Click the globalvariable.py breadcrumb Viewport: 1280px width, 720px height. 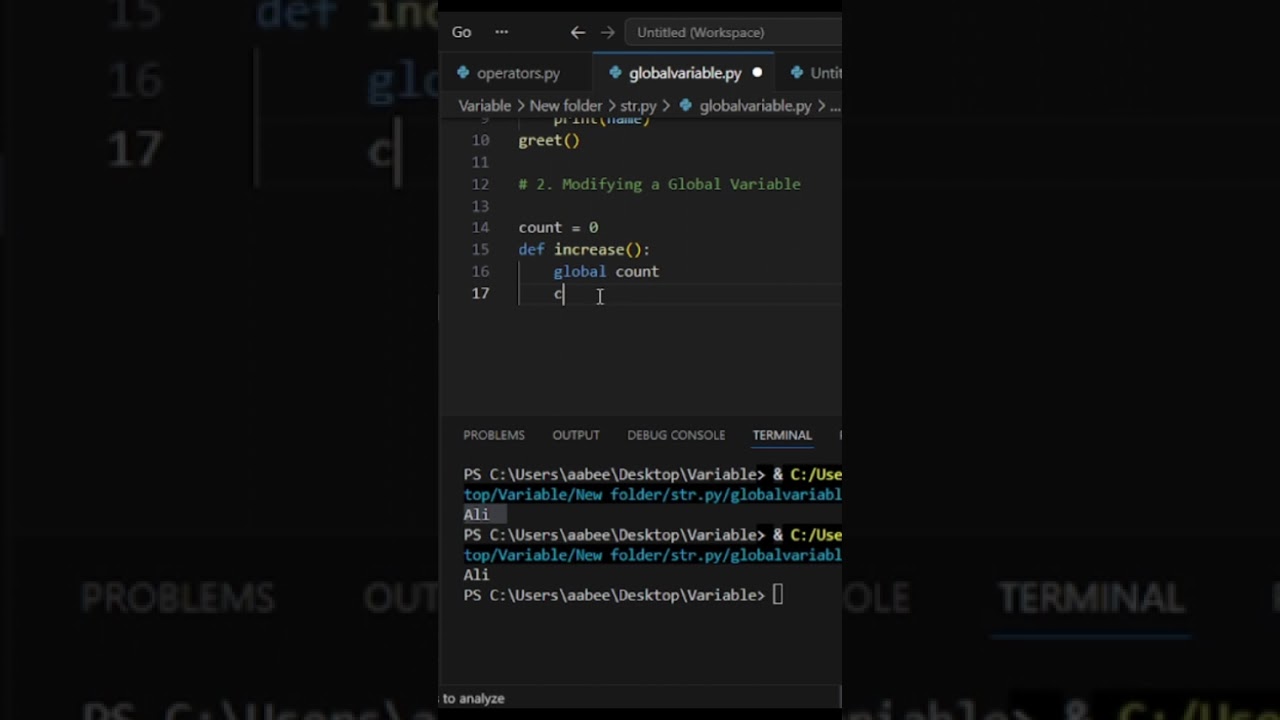755,105
